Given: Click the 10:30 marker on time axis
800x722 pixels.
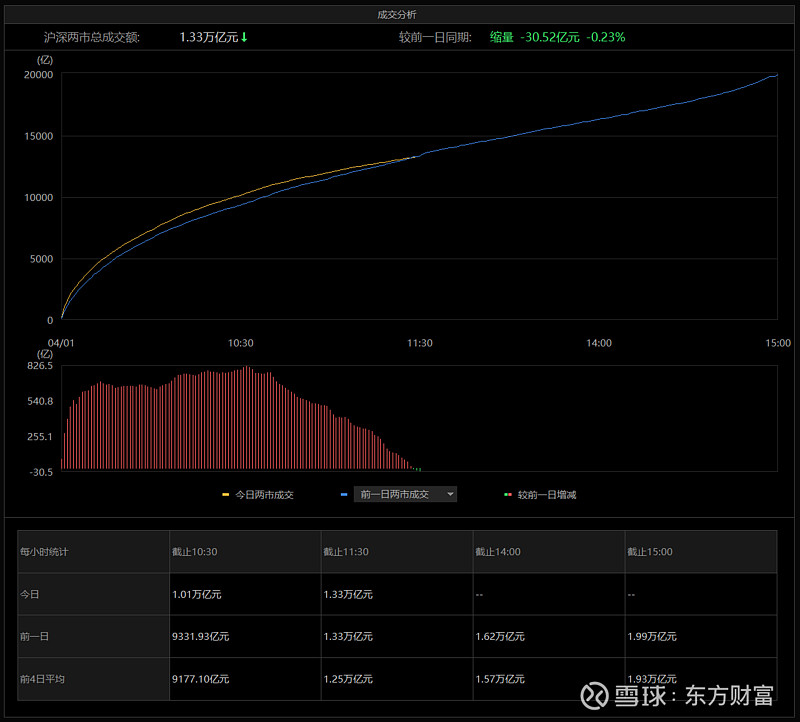Looking at the screenshot, I should [241, 343].
